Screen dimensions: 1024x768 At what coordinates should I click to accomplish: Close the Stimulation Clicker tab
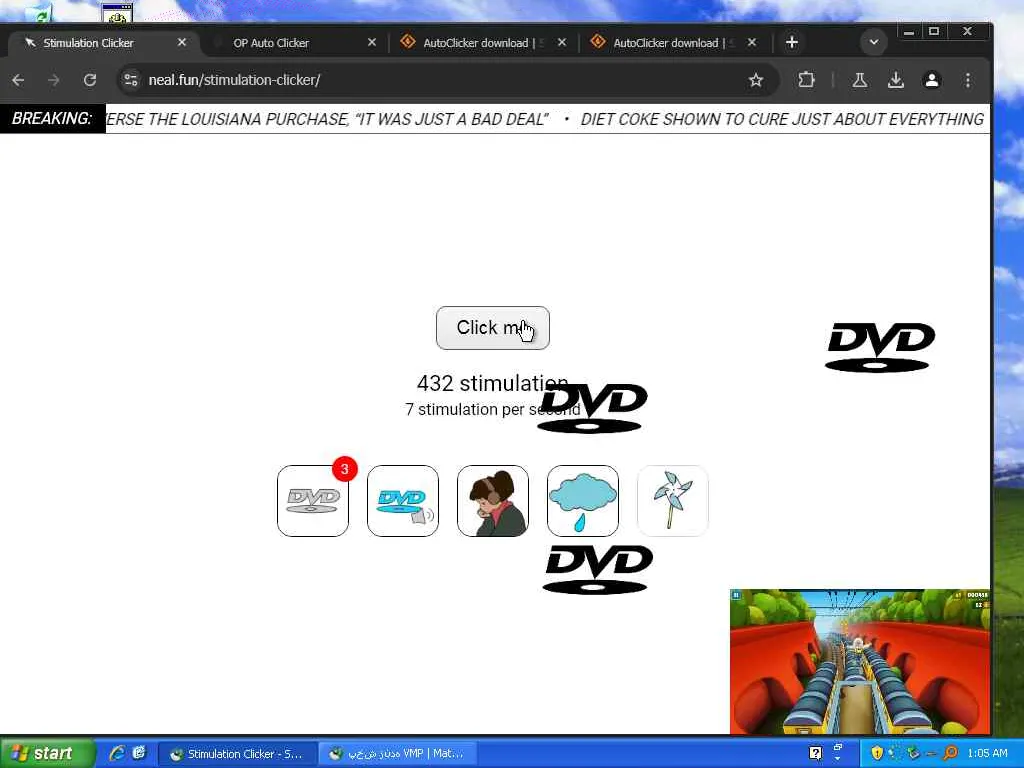coord(182,42)
